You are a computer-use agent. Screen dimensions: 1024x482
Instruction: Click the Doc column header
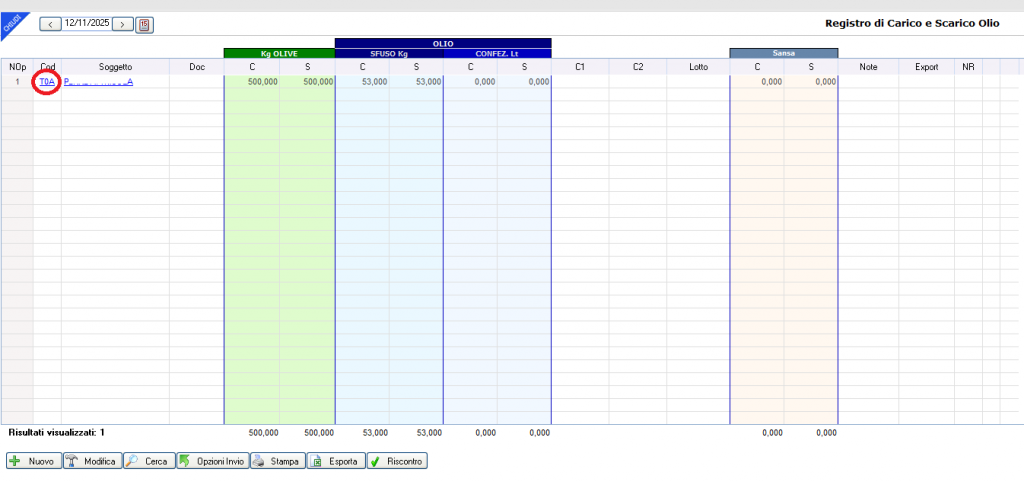[197, 67]
